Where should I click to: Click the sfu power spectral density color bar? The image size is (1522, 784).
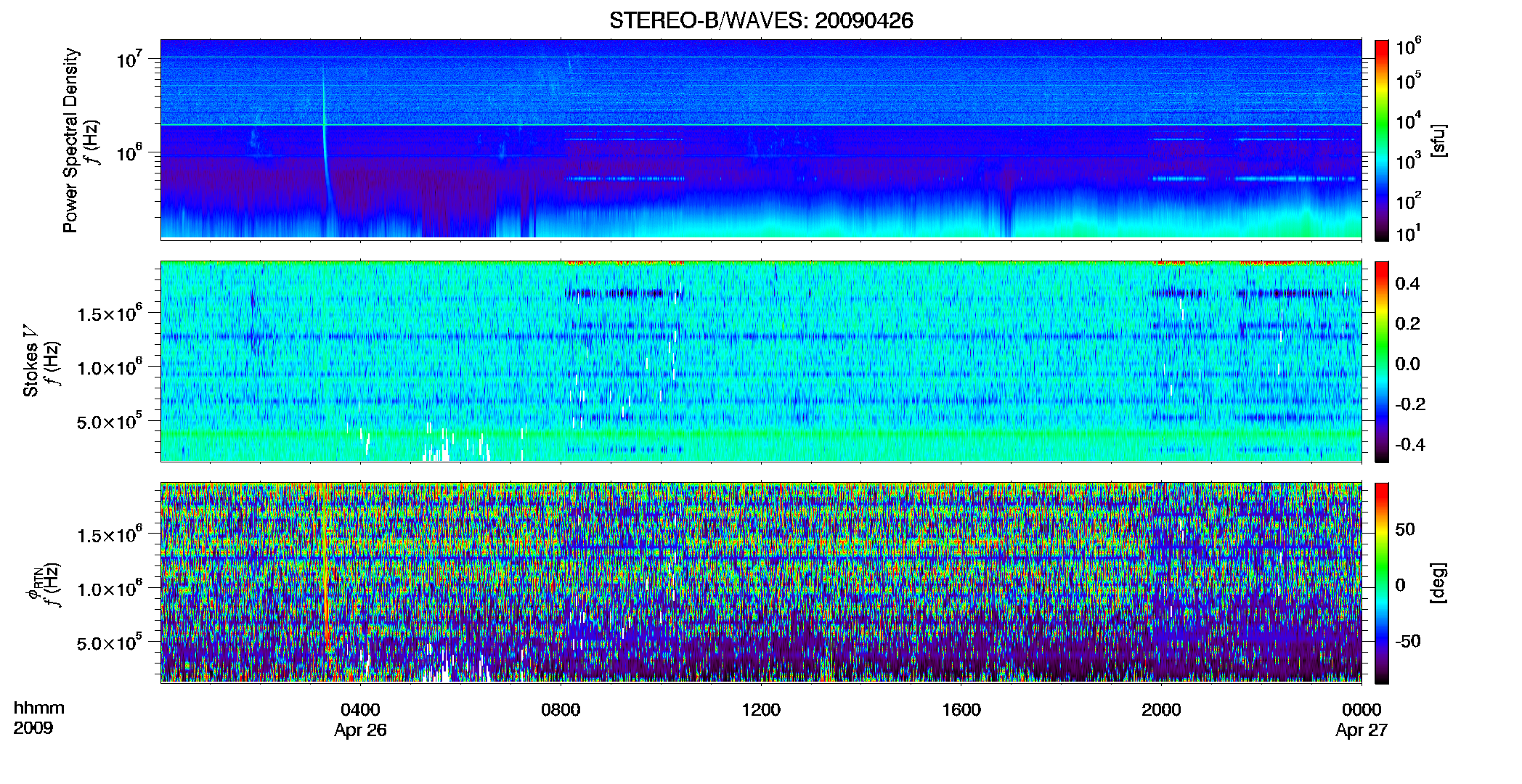[x=1382, y=140]
